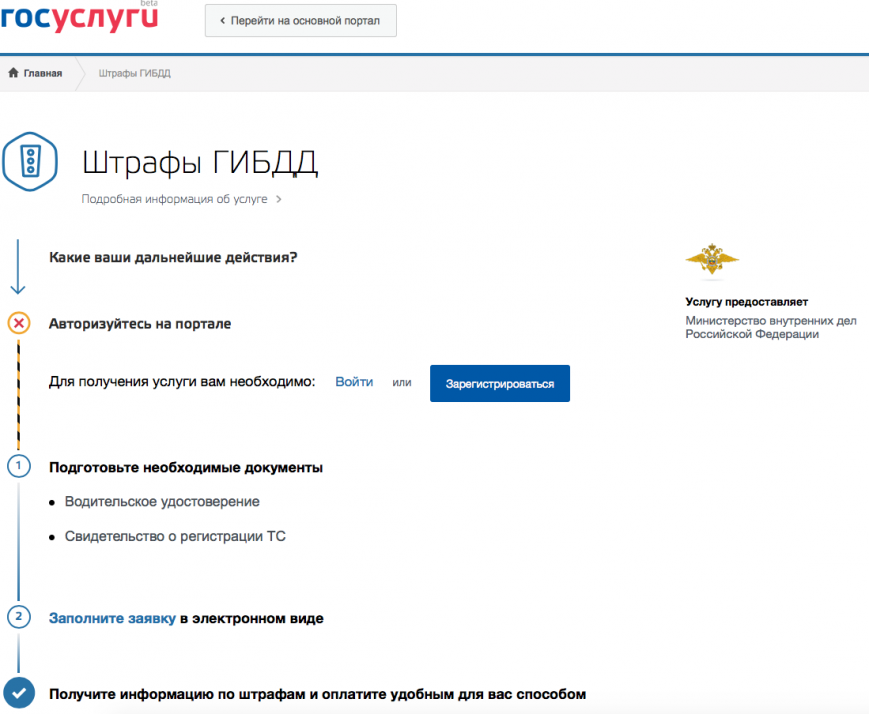Click 'Министерство внутренних дел Российской Федерации' text

click(771, 327)
